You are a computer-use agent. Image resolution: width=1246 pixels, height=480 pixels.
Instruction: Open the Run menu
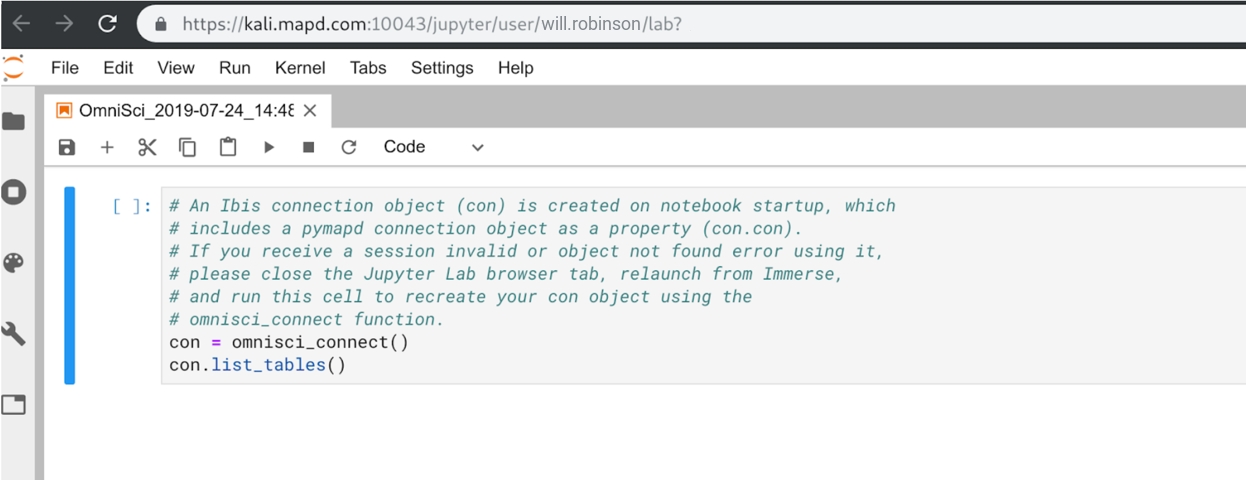coord(234,68)
